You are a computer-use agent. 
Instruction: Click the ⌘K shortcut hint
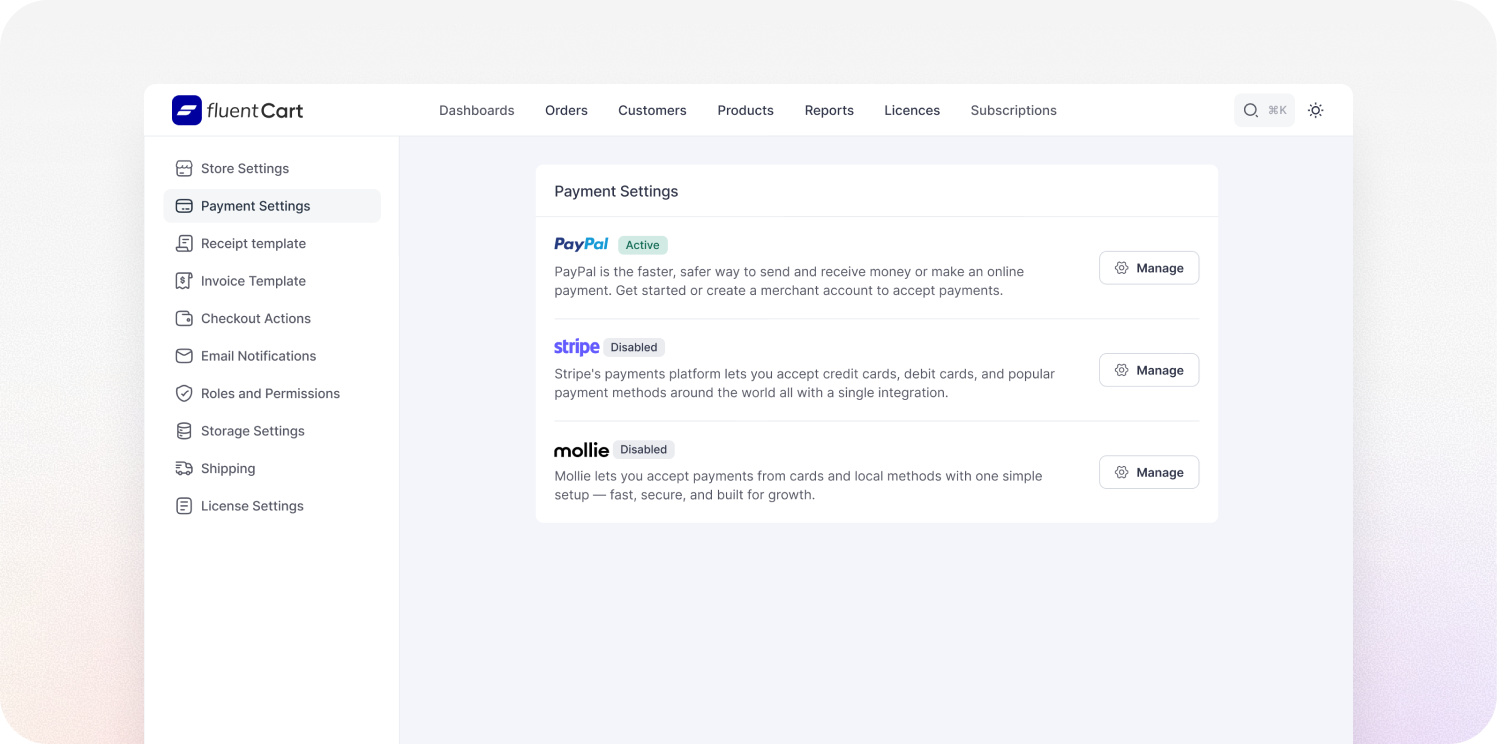(1277, 111)
